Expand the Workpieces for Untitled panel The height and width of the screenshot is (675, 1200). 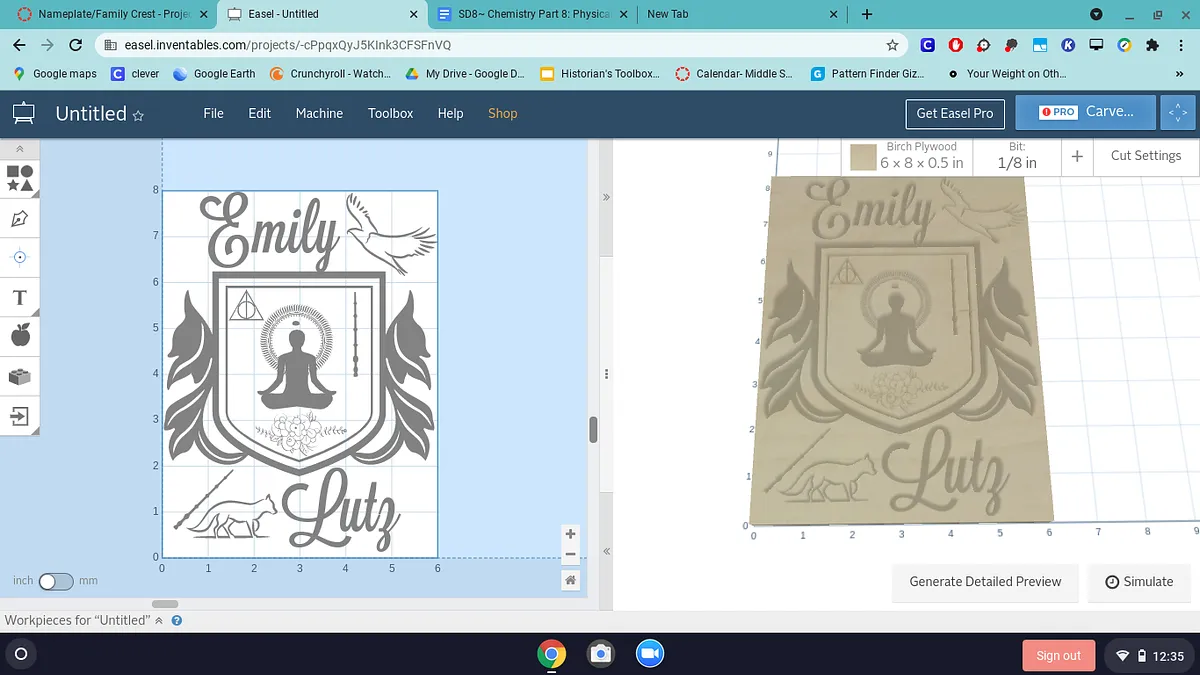coord(160,620)
